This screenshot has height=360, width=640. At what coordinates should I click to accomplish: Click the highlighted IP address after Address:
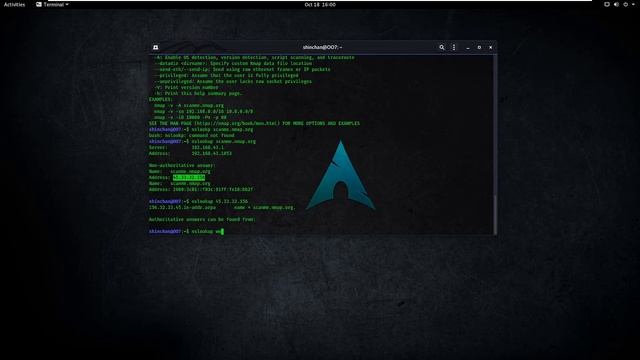pos(189,178)
